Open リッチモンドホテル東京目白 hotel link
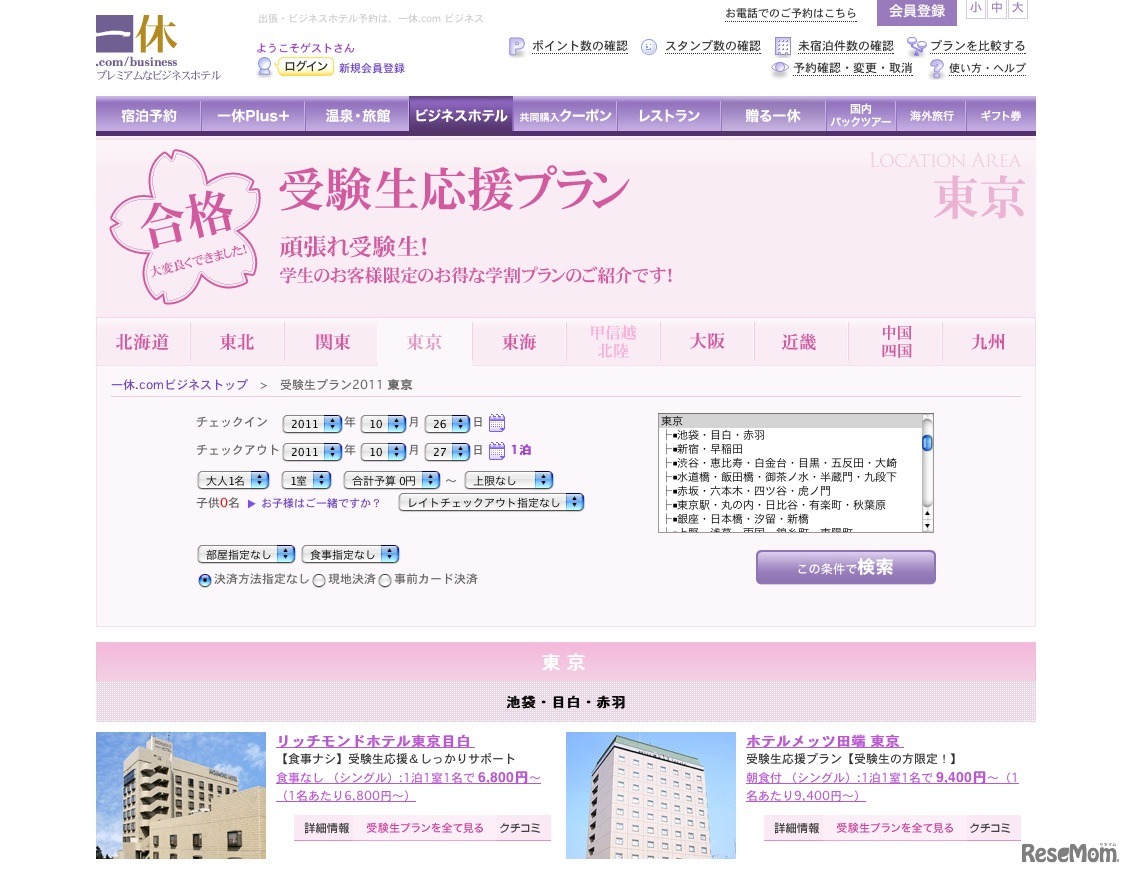Image resolution: width=1132 pixels, height=876 pixels. (375, 741)
